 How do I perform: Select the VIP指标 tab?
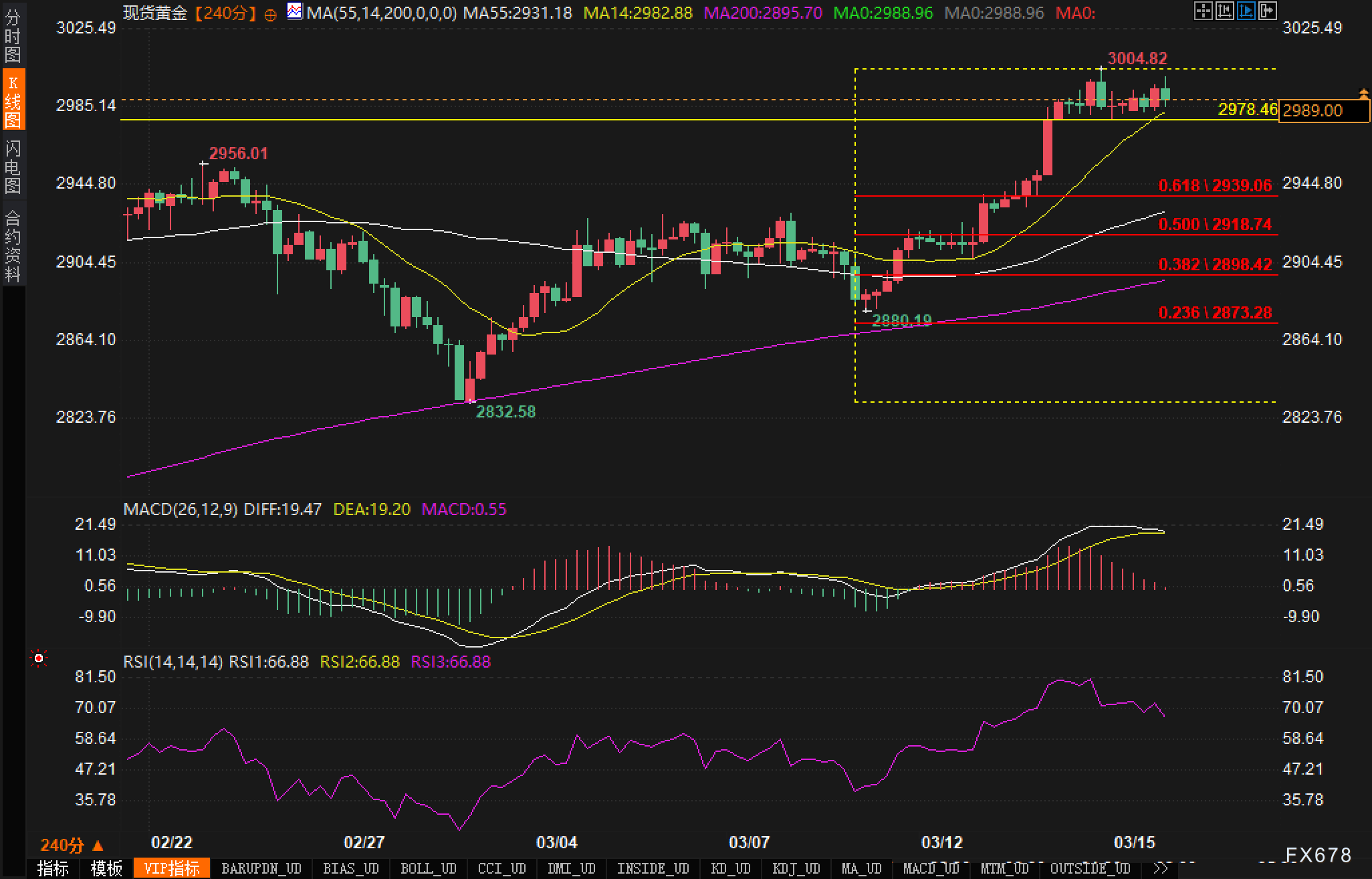172,868
